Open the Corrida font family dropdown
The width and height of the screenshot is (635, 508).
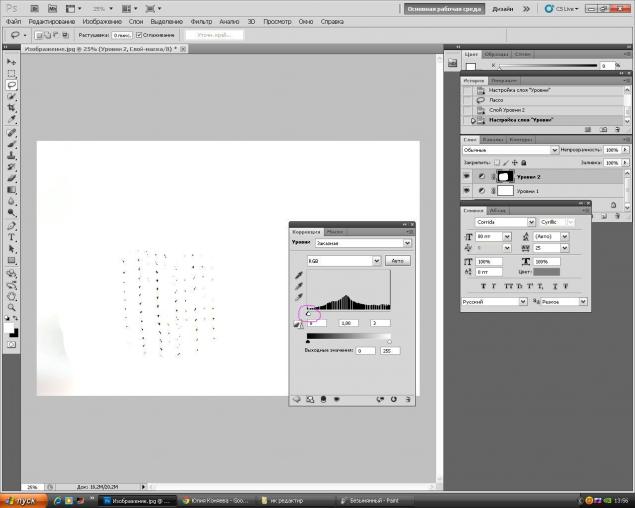tap(531, 222)
